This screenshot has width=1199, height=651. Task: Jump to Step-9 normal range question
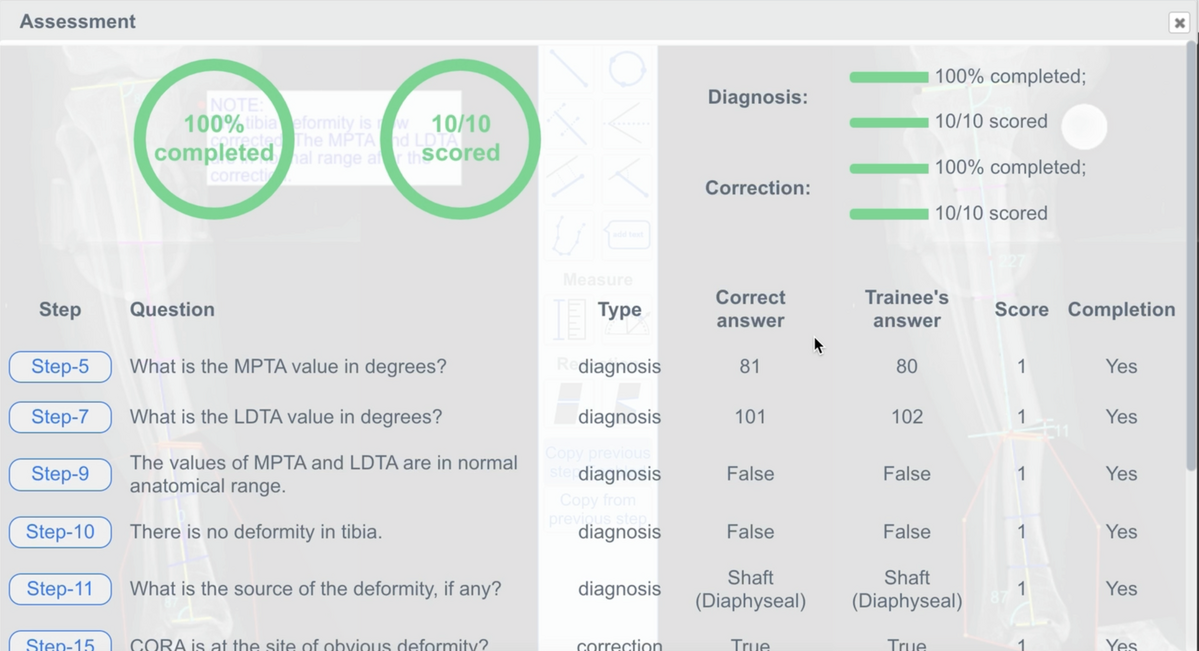tap(60, 474)
